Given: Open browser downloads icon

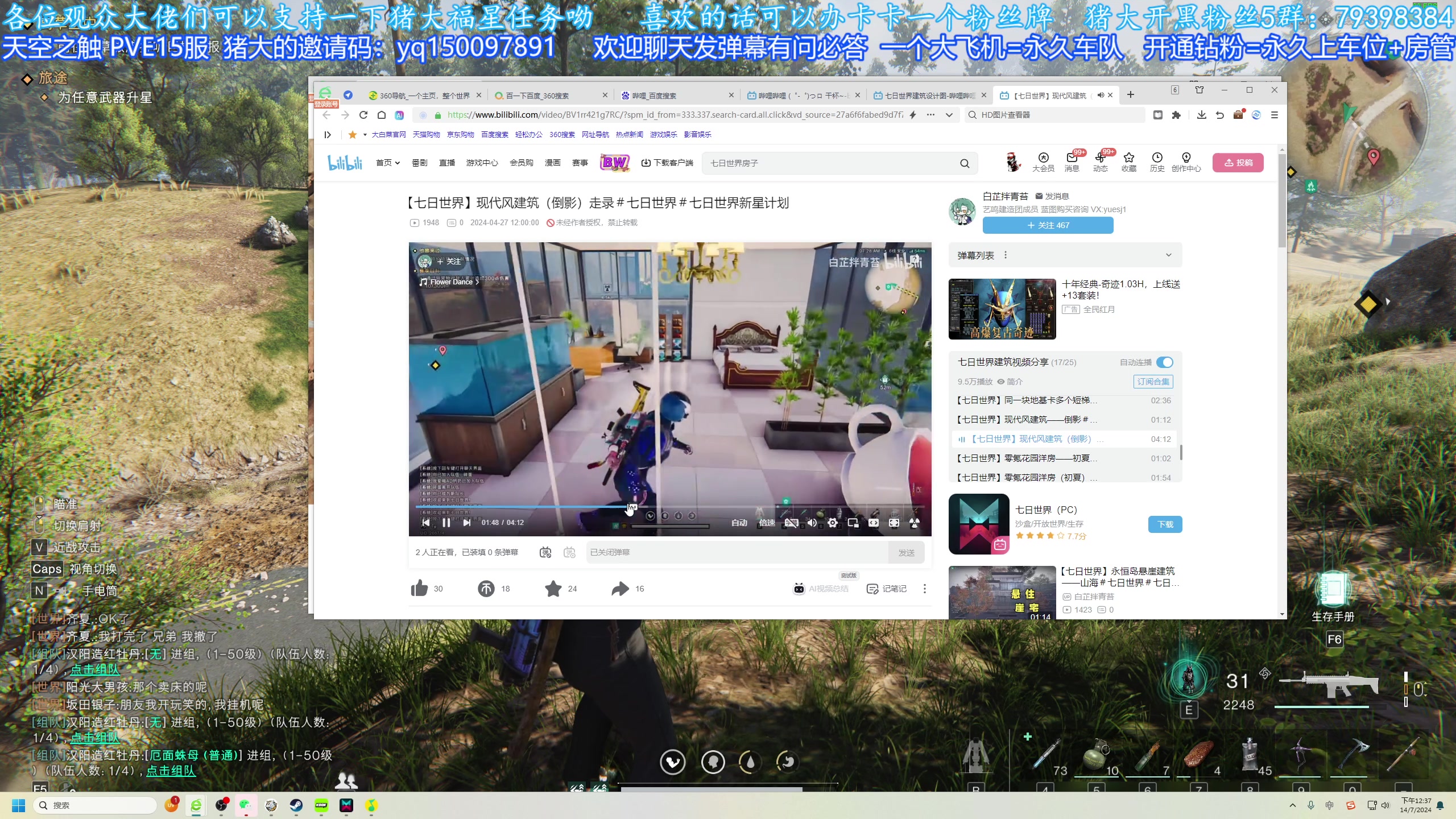Looking at the screenshot, I should [1201, 115].
